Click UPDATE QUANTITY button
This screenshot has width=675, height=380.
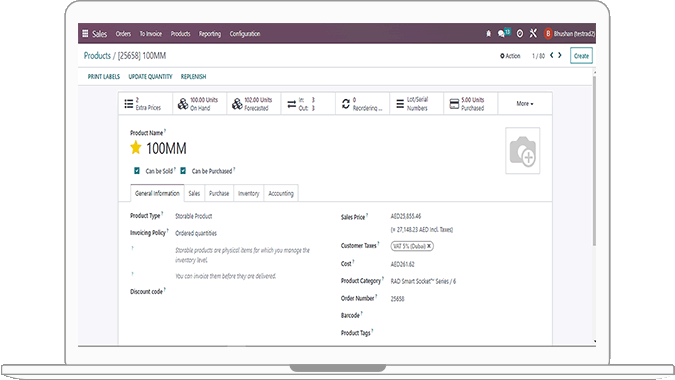150,77
